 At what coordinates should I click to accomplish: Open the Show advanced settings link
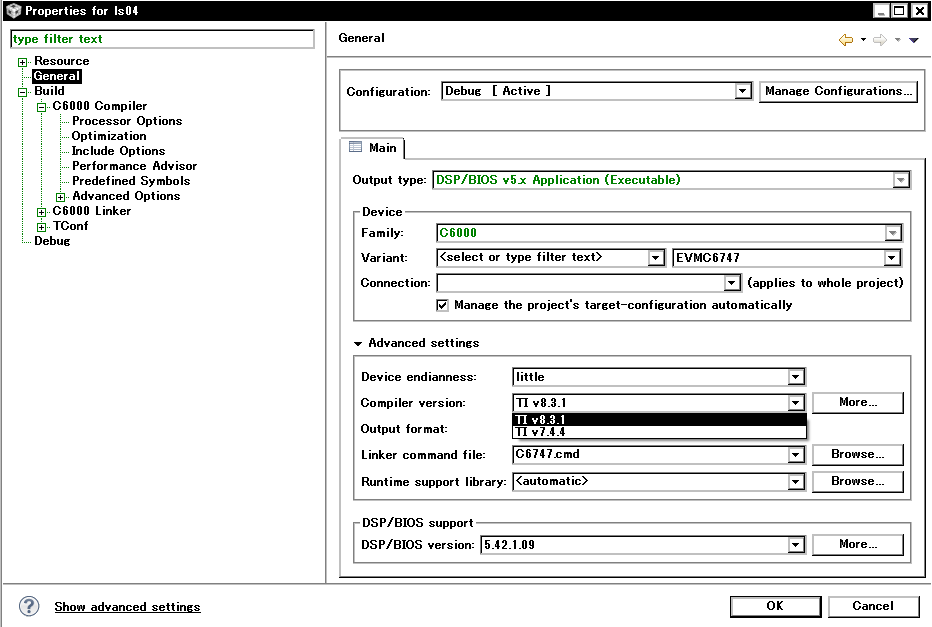127,607
